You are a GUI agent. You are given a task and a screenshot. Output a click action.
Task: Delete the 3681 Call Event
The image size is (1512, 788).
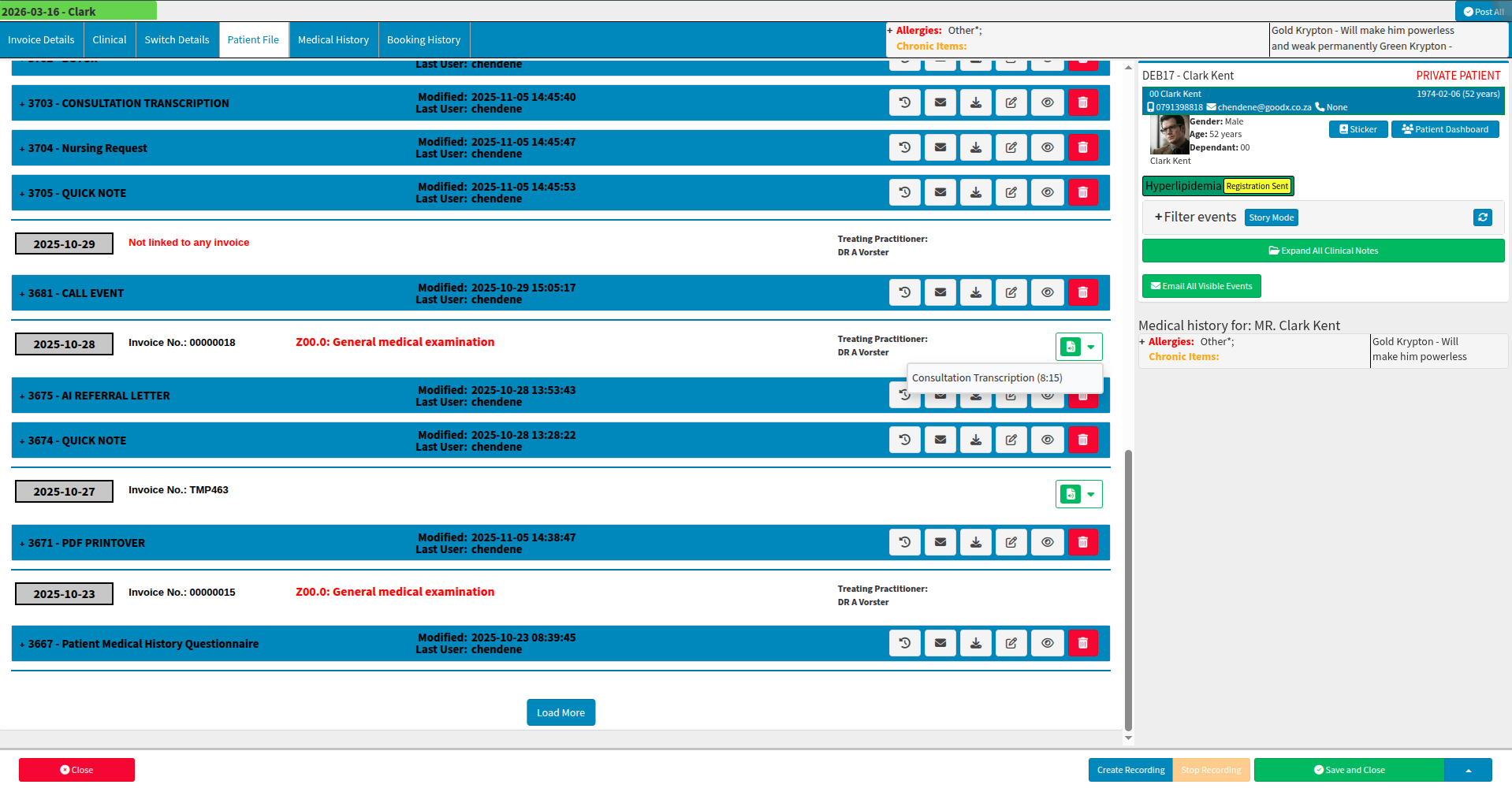click(1083, 292)
